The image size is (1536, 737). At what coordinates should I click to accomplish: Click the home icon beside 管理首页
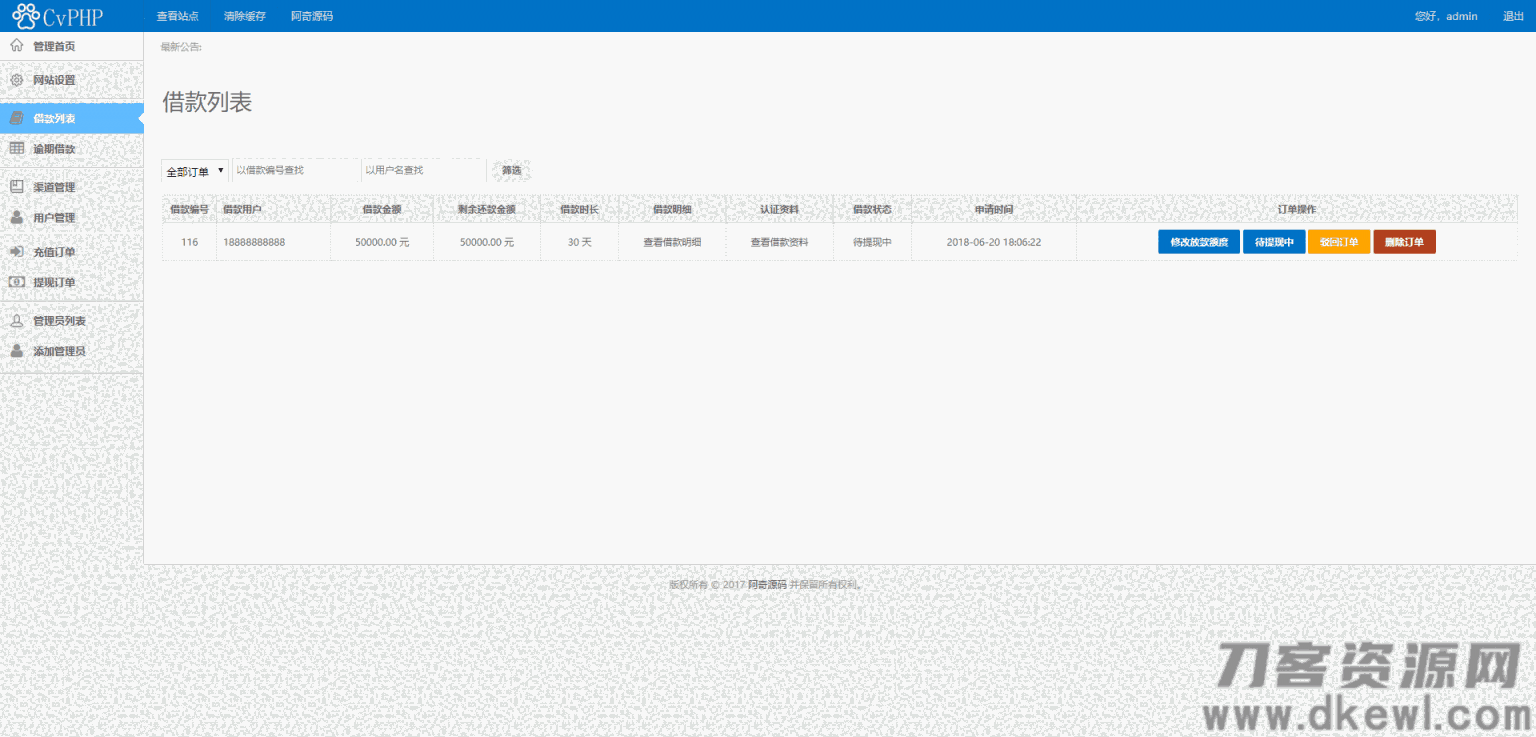tap(16, 46)
